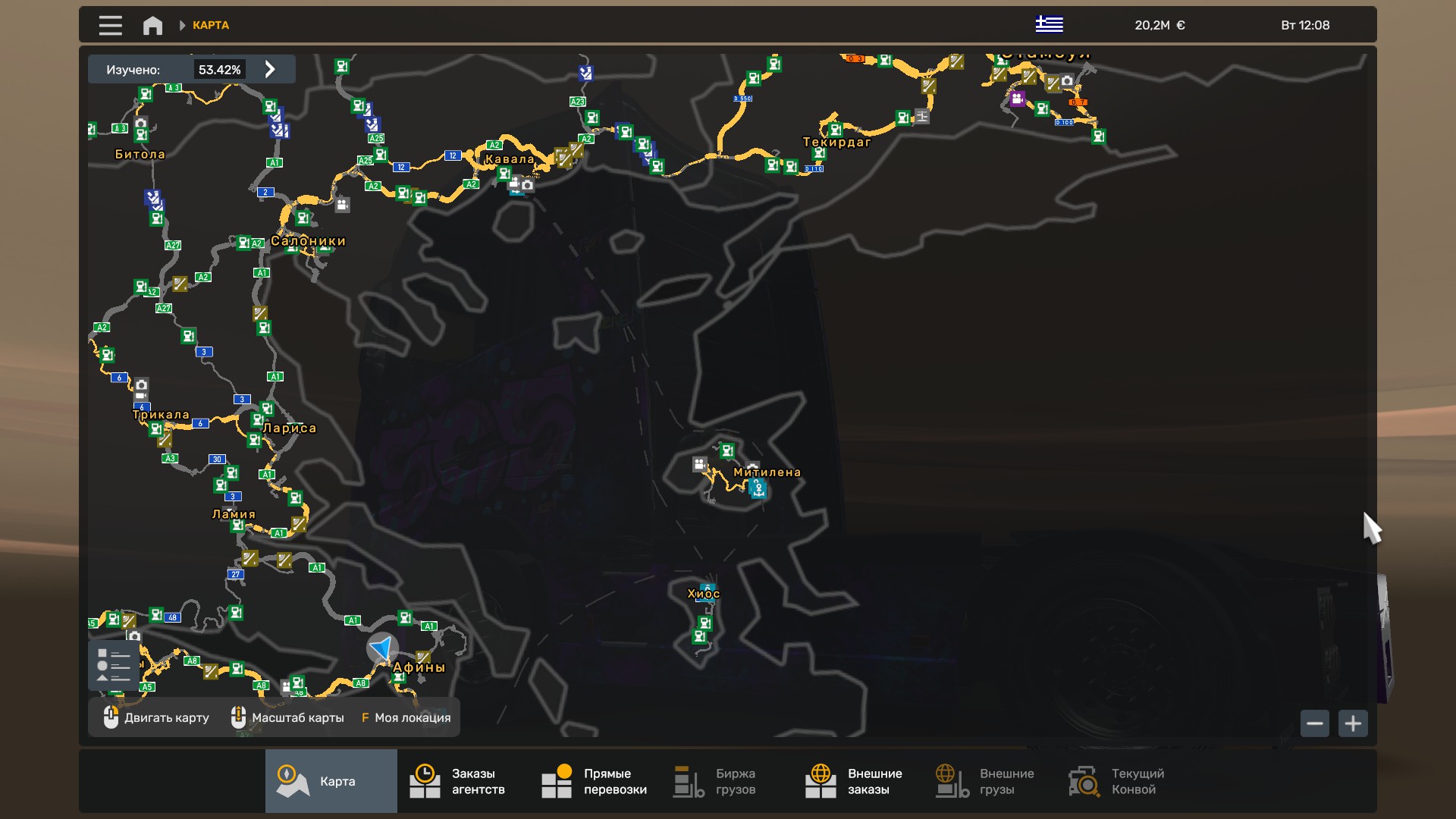Open the Внешние грузы tab
The image size is (1456, 819).
[991, 781]
